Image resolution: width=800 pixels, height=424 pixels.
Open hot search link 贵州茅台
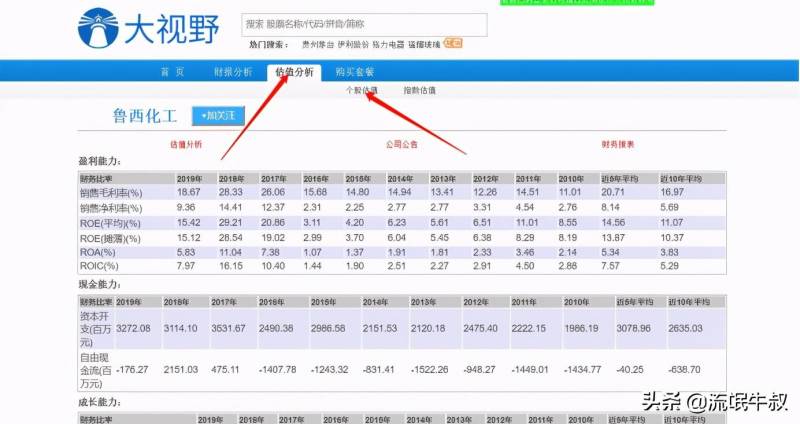318,45
